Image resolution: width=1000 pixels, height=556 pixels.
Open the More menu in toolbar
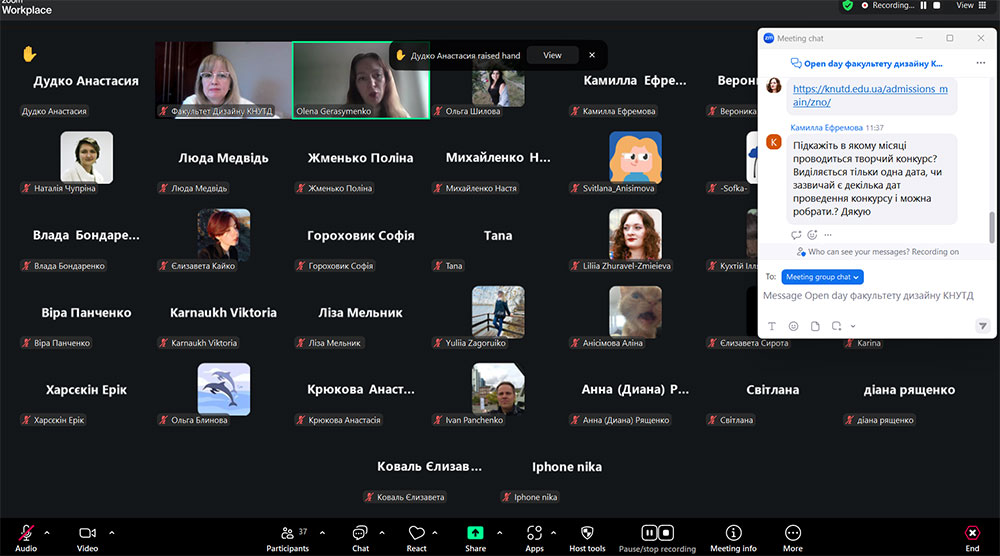pos(793,533)
